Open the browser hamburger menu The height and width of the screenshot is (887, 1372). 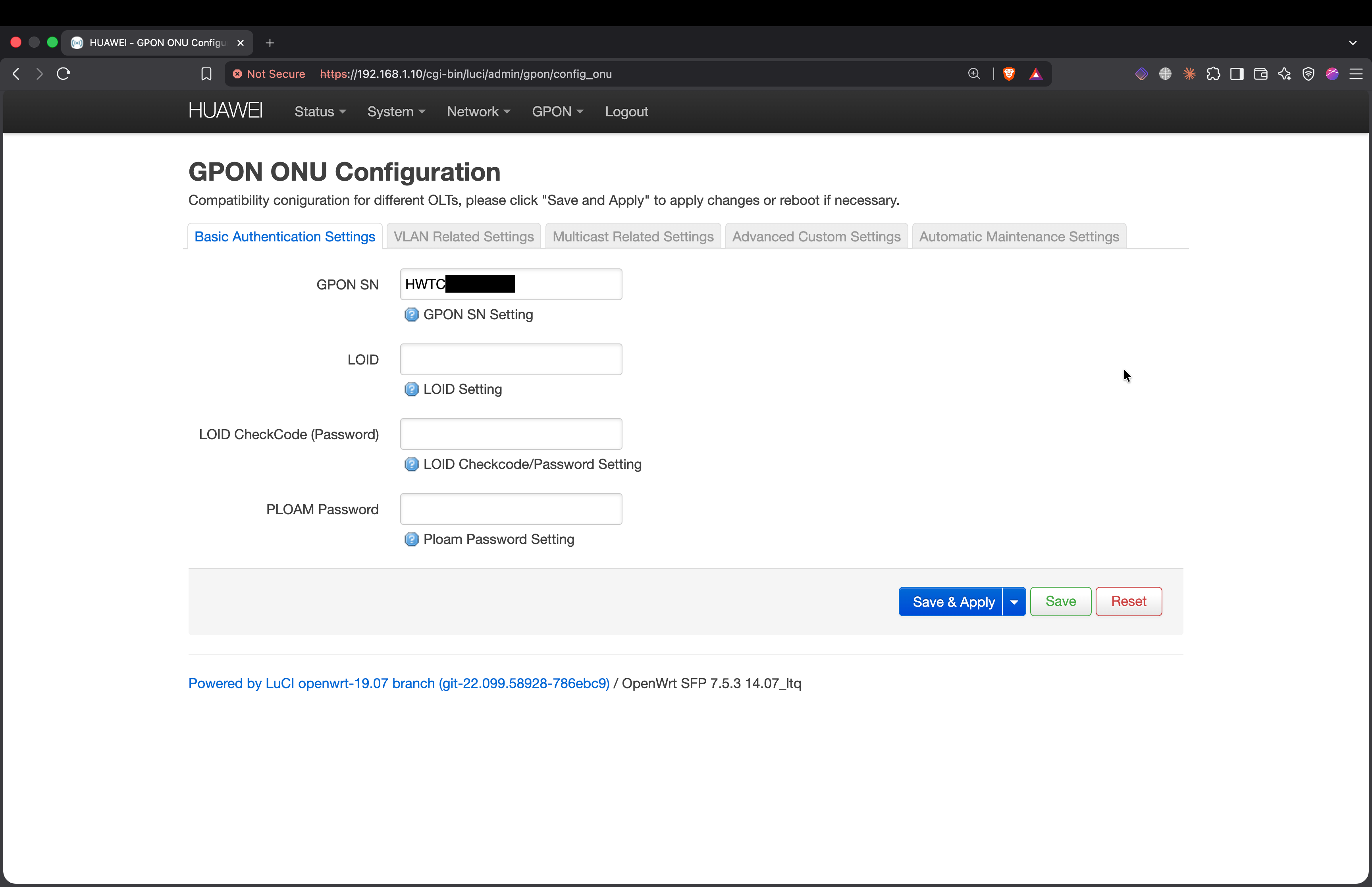pyautogui.click(x=1356, y=74)
